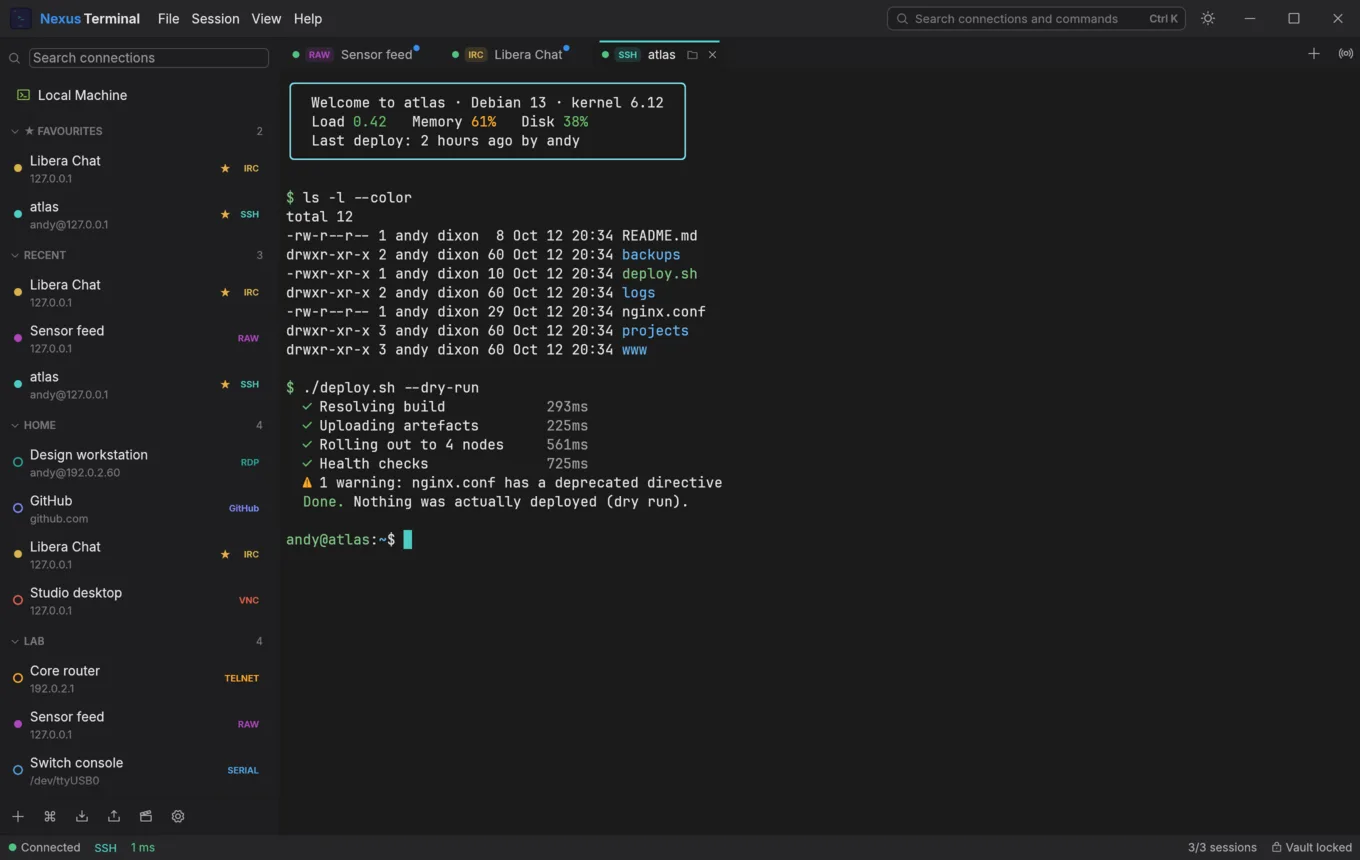This screenshot has height=860, width=1360.
Task: Select the Studio desktop VNC connection
Action: 139,600
